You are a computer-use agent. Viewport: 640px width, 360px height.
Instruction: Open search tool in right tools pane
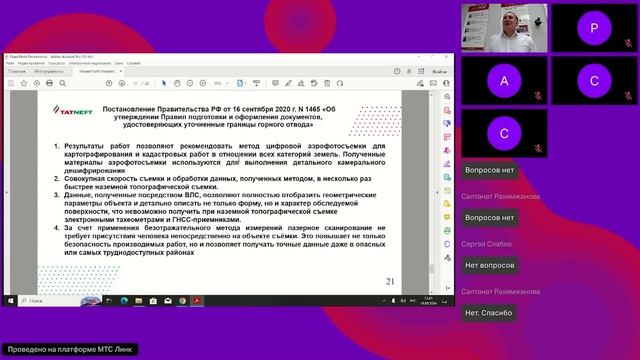pos(447,97)
